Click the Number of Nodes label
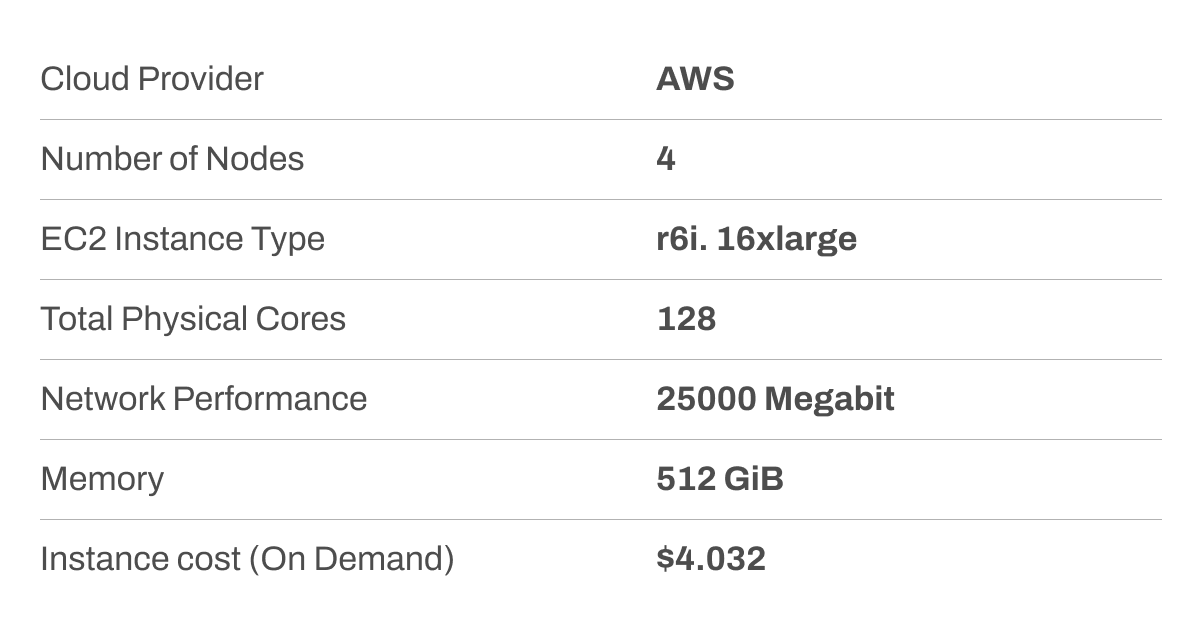The height and width of the screenshot is (640, 1202). pyautogui.click(x=172, y=159)
